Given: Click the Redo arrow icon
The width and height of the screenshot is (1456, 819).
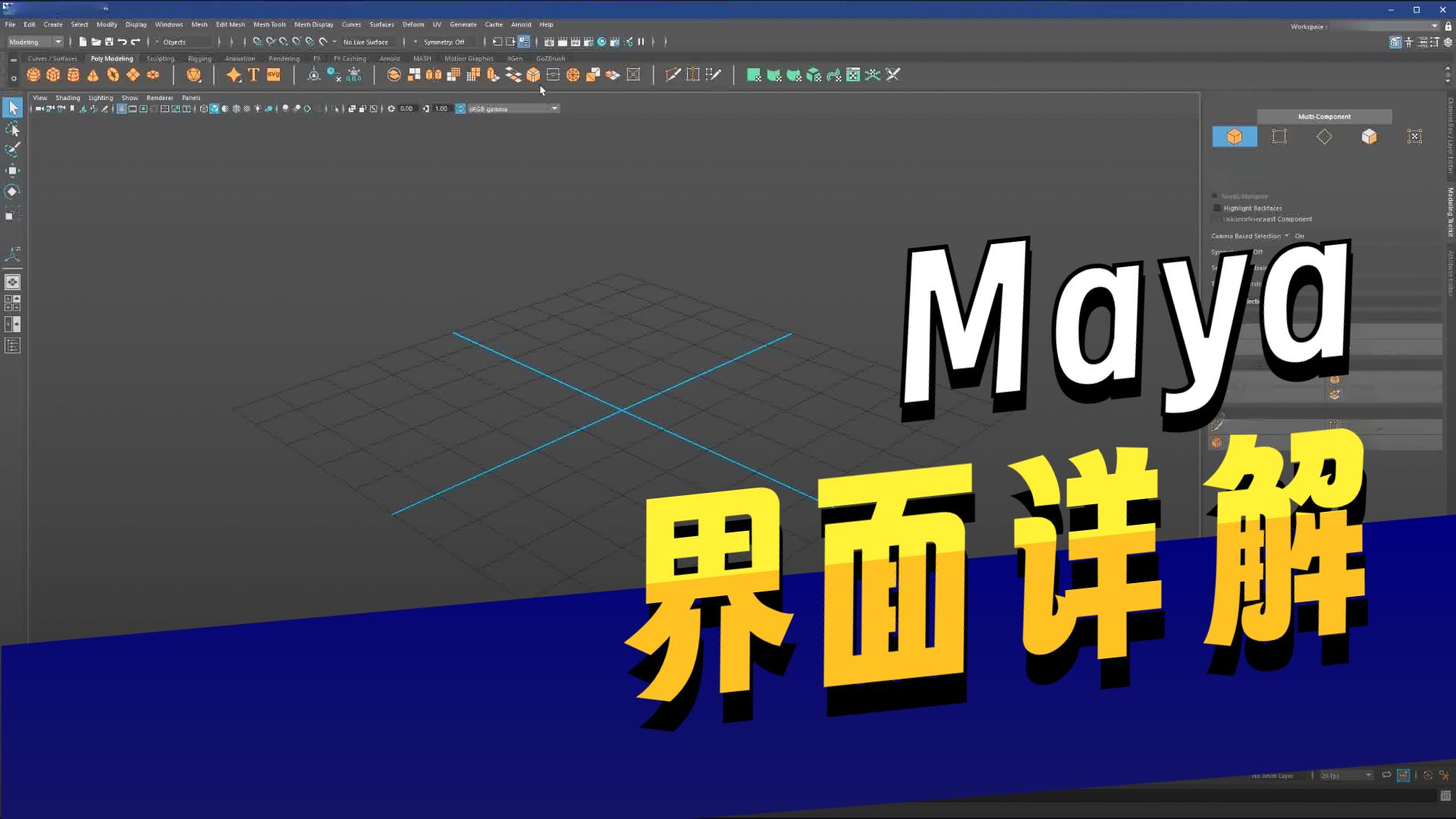Looking at the screenshot, I should 136,42.
